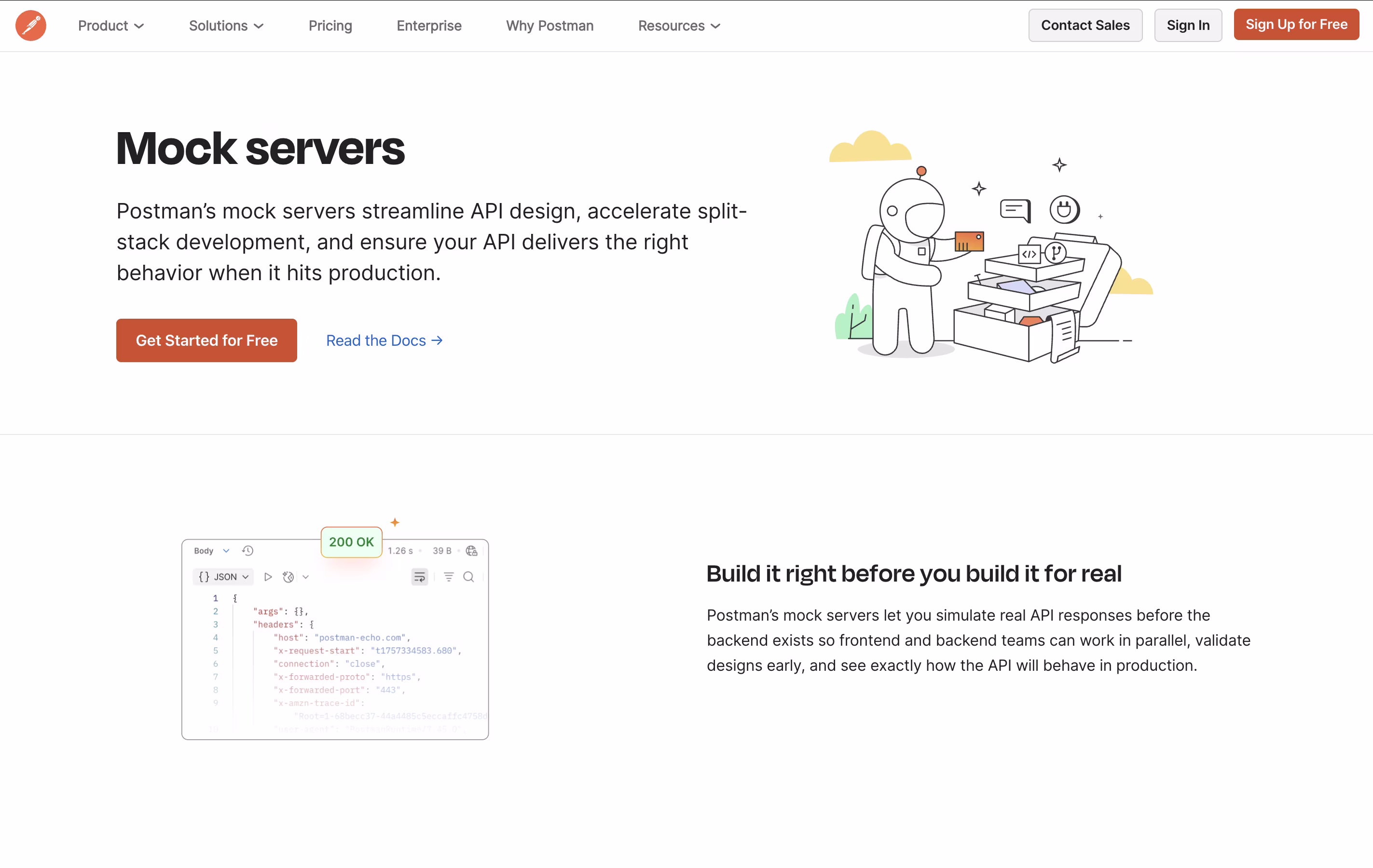Click Get Started for Free button
The height and width of the screenshot is (868, 1373).
tap(206, 340)
